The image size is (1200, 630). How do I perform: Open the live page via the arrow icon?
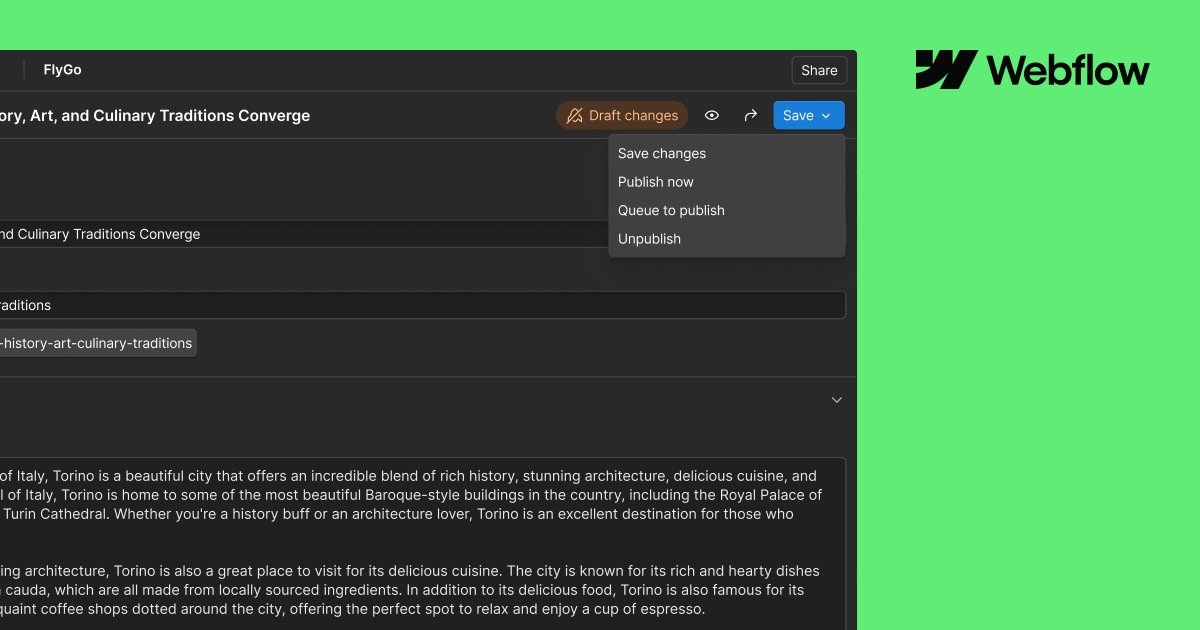pyautogui.click(x=751, y=115)
